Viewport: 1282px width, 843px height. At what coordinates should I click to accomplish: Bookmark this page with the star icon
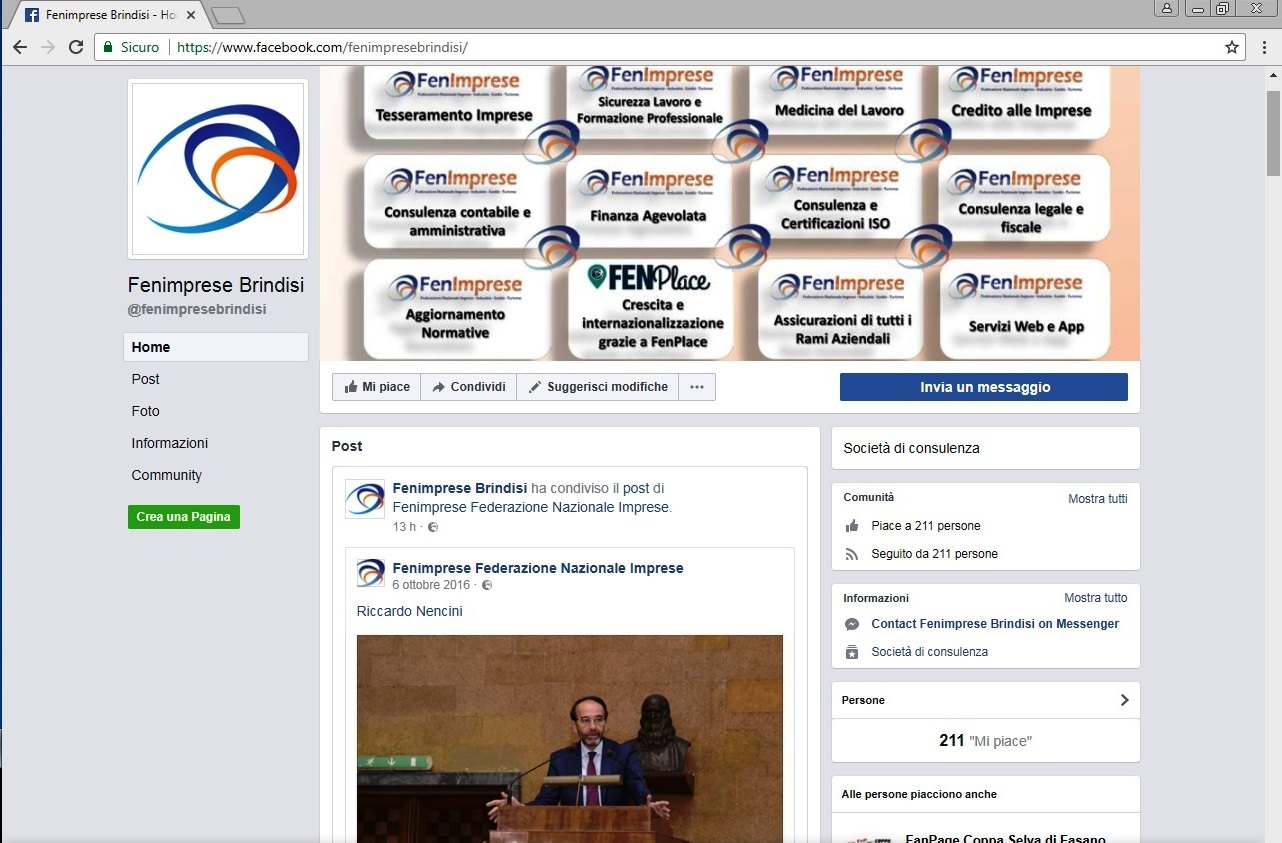click(1232, 47)
